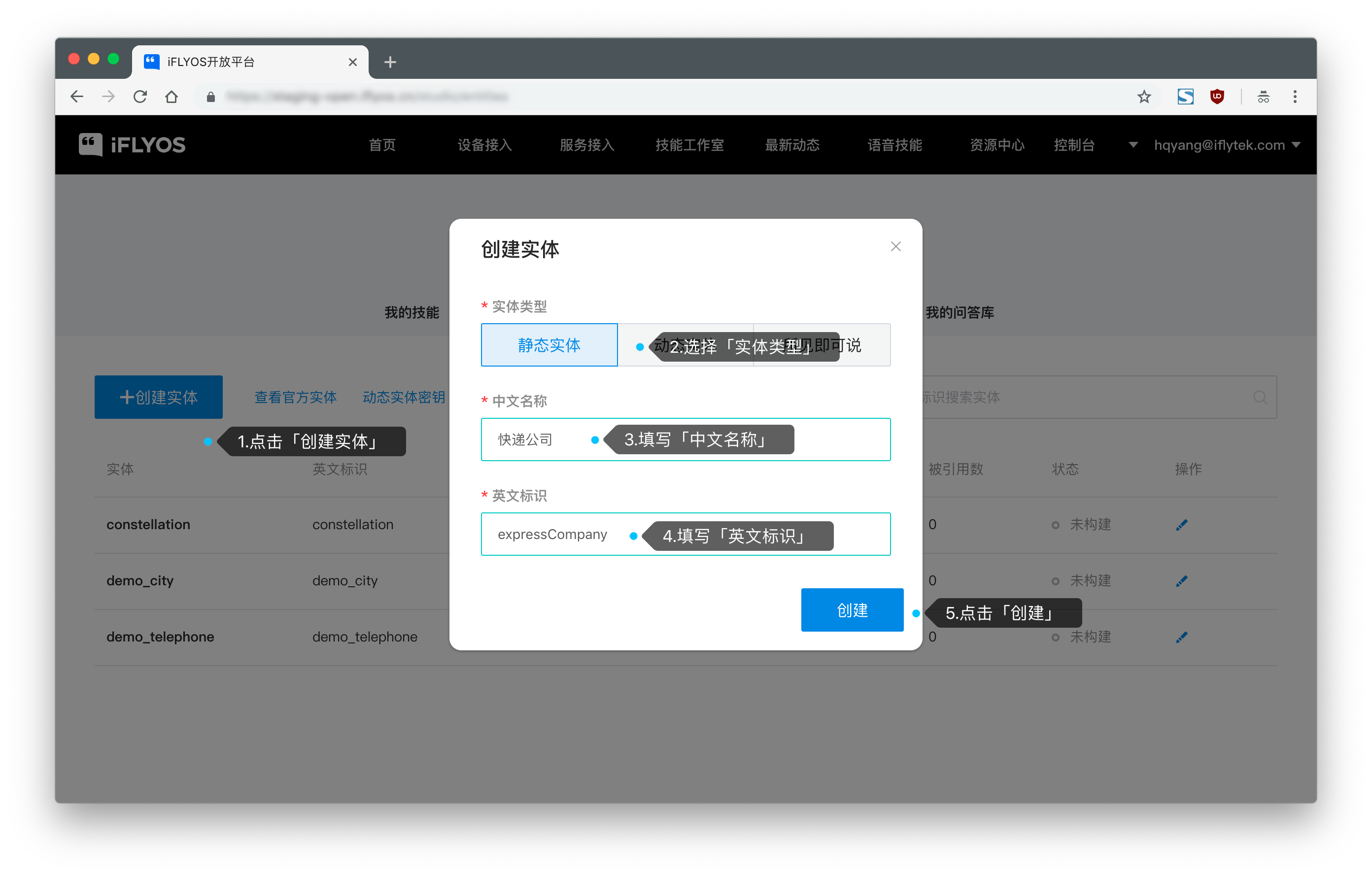Image resolution: width=1372 pixels, height=876 pixels.
Task: Go to the browser home icon
Action: (171, 97)
